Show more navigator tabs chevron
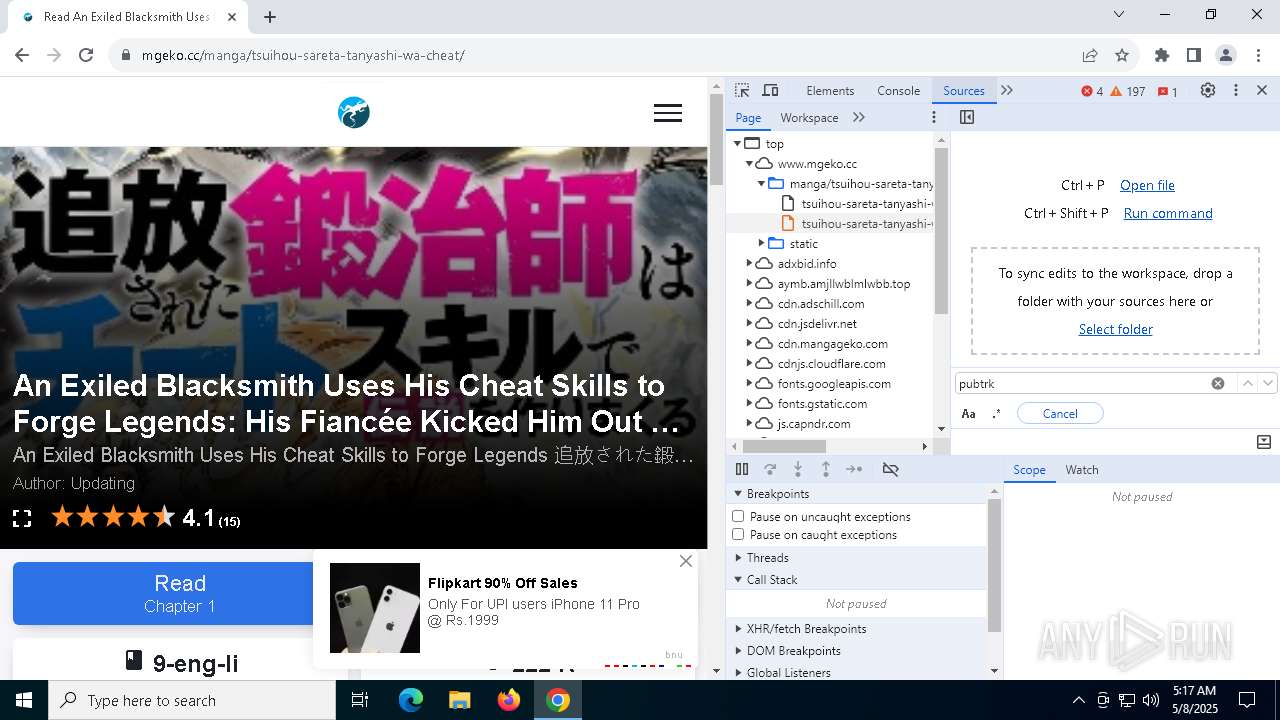Screen dimensions: 1280x720 coord(859,117)
